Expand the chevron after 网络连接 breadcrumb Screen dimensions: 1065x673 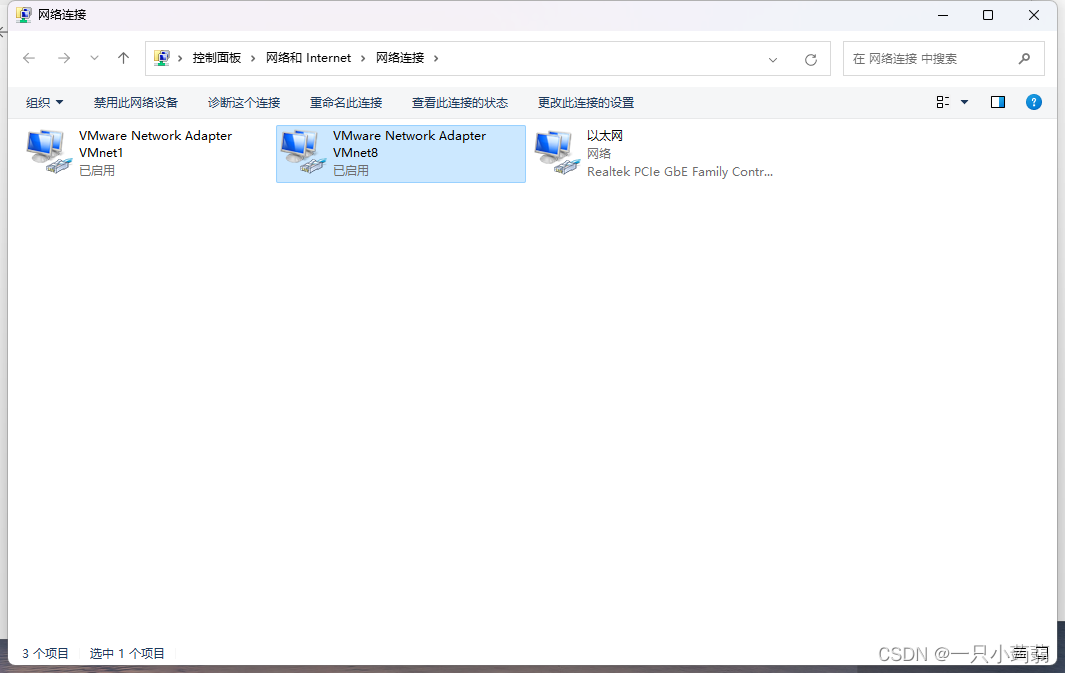(x=436, y=58)
